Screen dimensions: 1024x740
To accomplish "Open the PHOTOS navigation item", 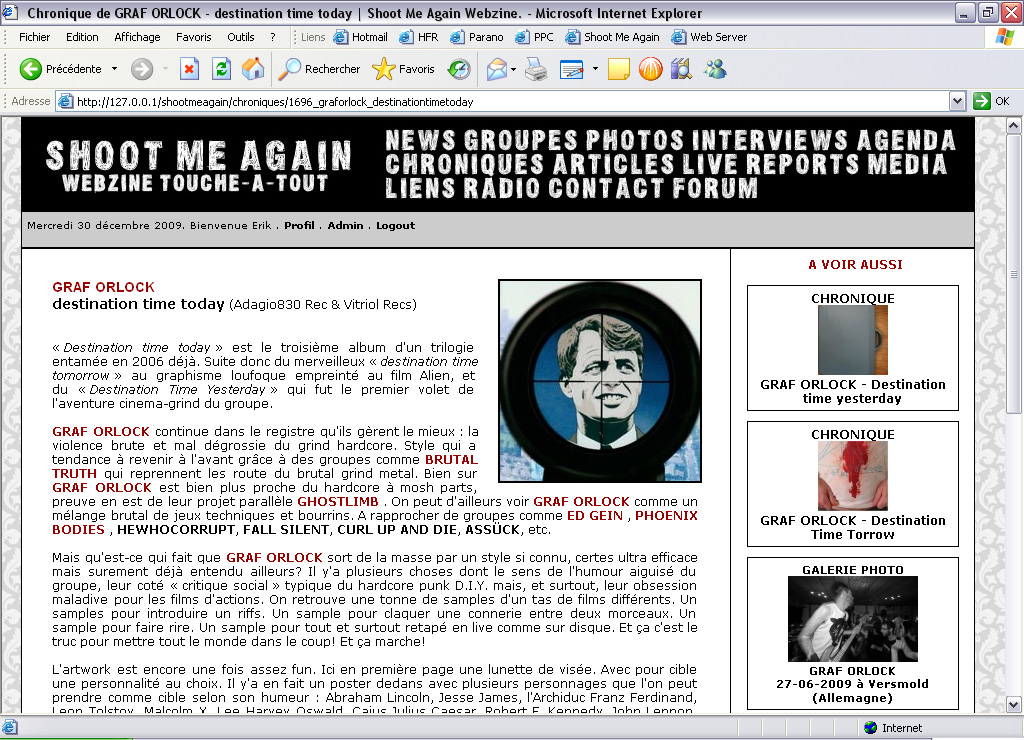I will pos(634,140).
